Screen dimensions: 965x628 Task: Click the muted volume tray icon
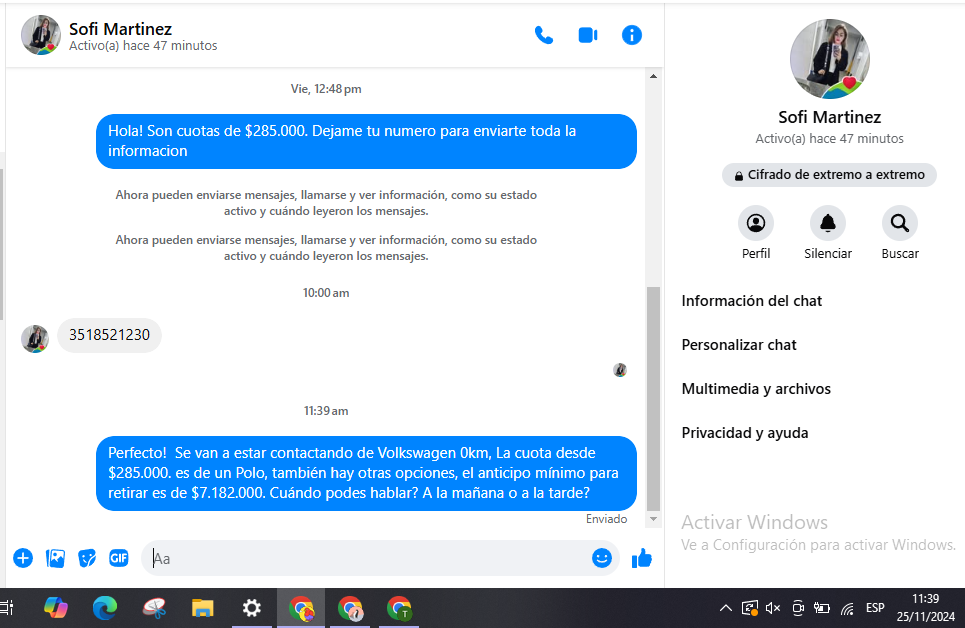(x=773, y=608)
